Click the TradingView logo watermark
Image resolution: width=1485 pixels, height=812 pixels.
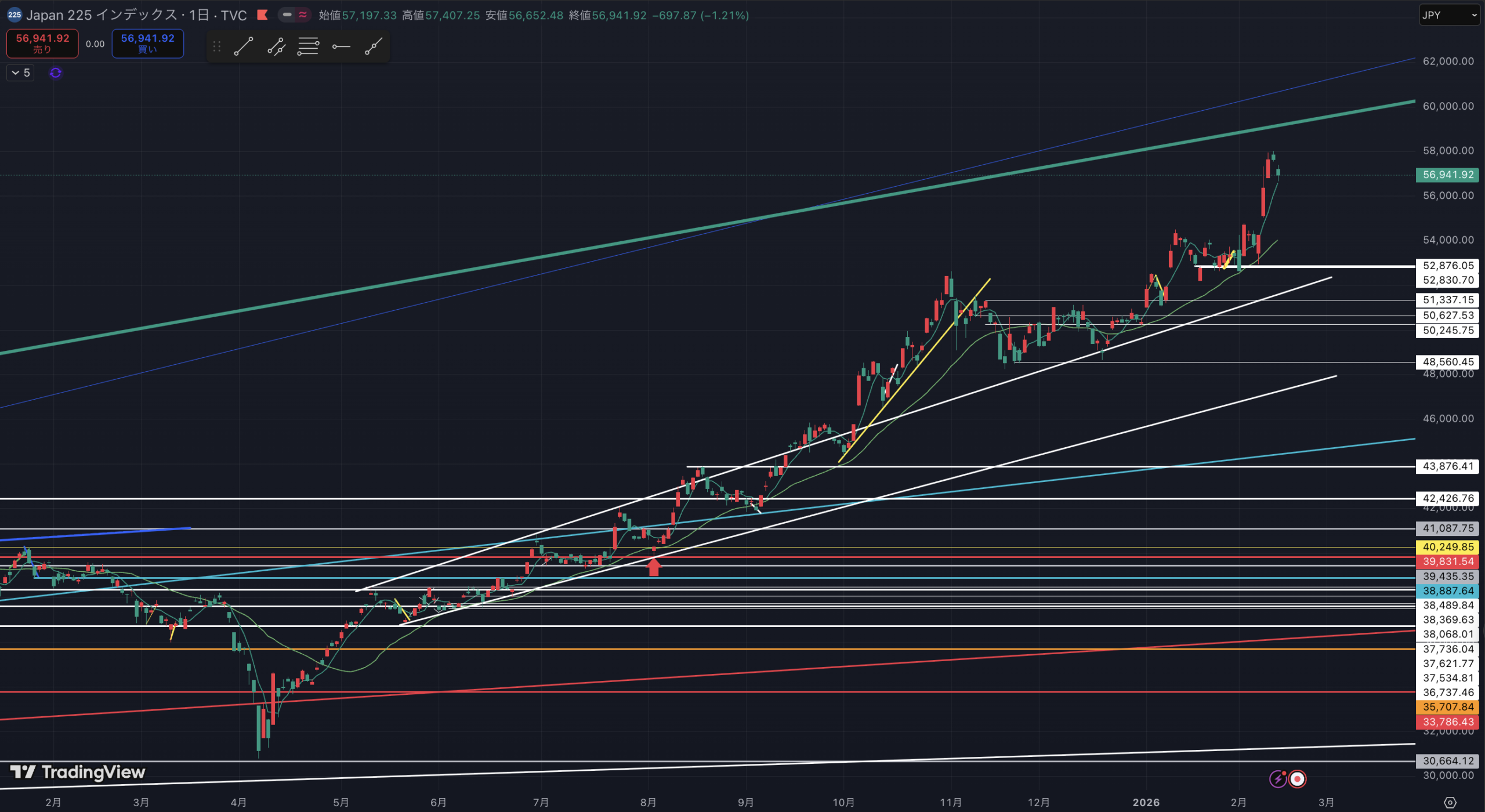point(78,772)
